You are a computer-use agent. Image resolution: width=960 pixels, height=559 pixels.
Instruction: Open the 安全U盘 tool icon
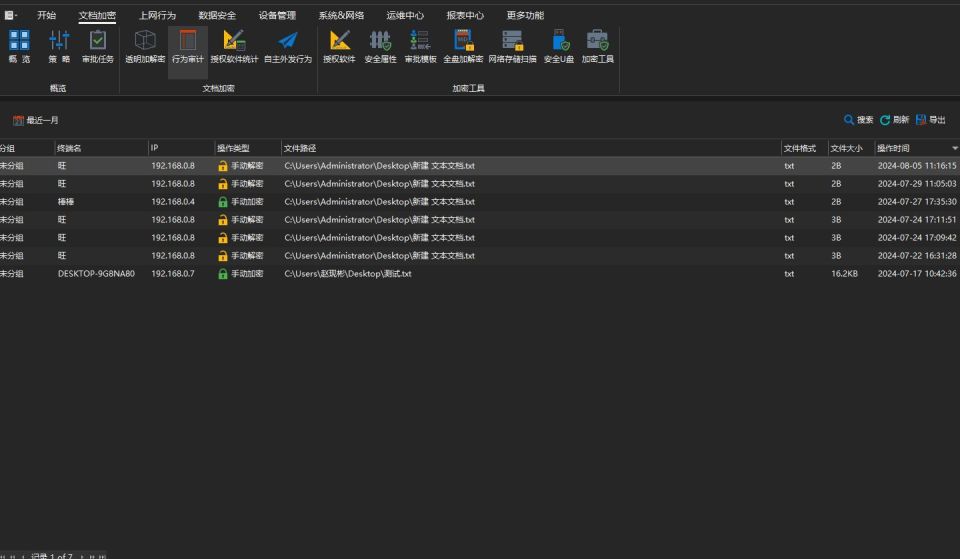(559, 46)
